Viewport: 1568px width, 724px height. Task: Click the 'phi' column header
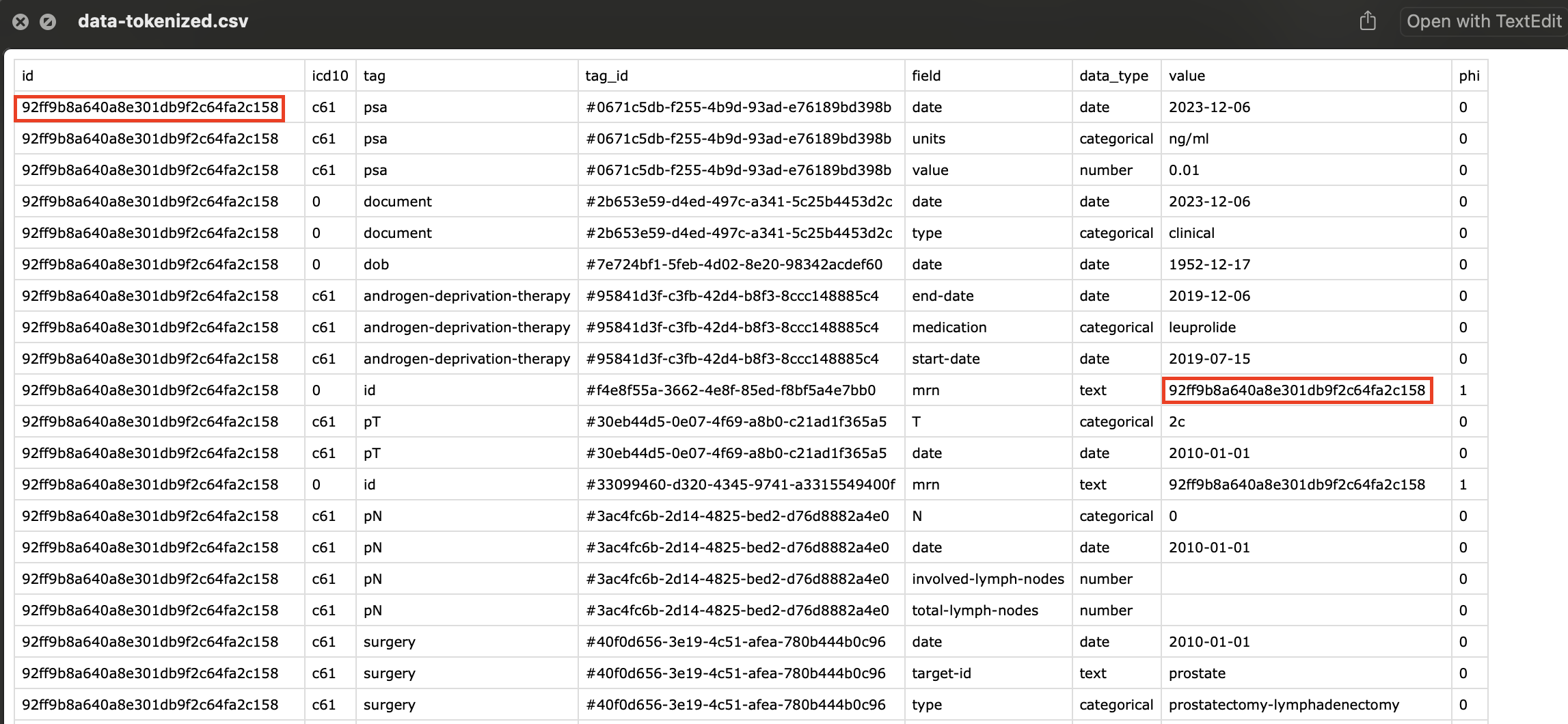coord(1469,76)
